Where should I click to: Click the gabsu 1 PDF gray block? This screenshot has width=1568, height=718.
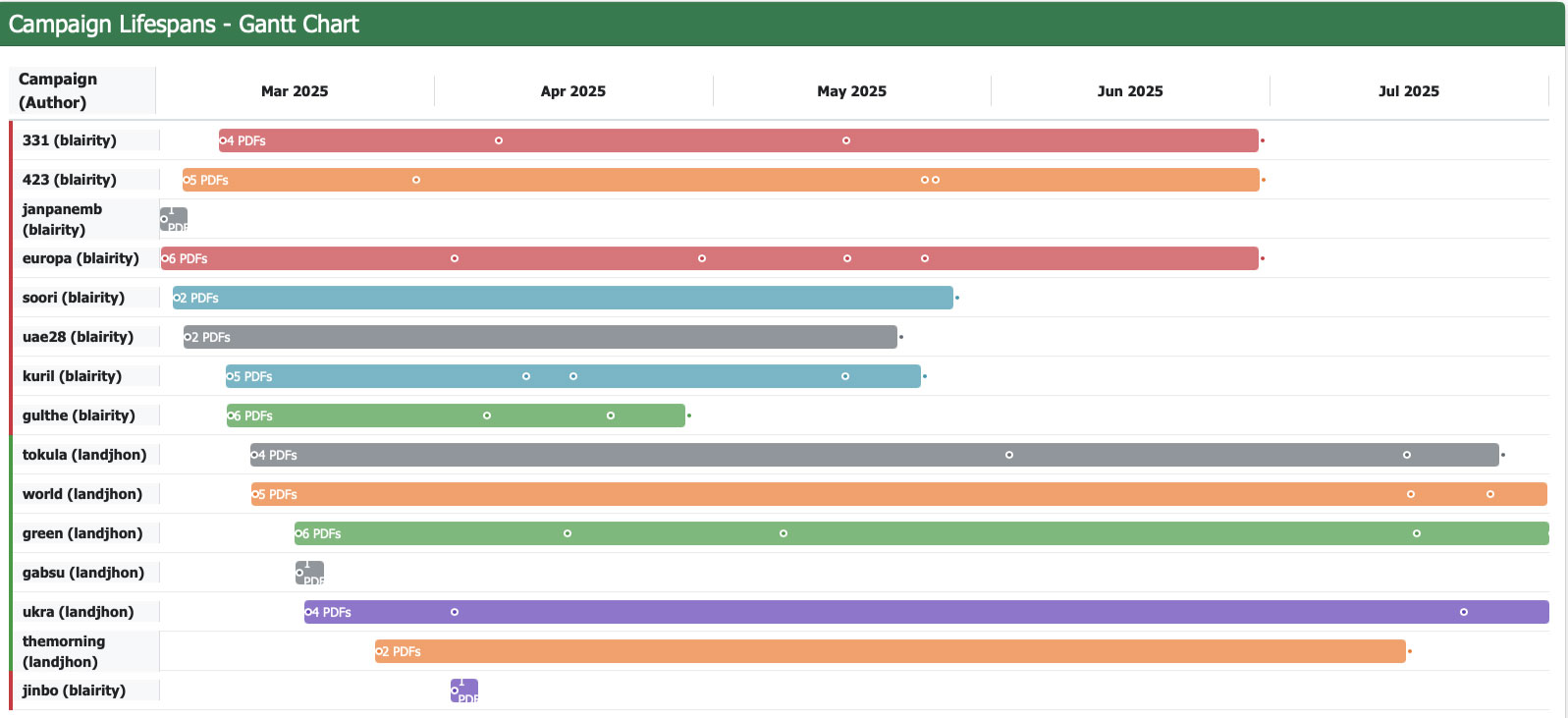(x=309, y=573)
